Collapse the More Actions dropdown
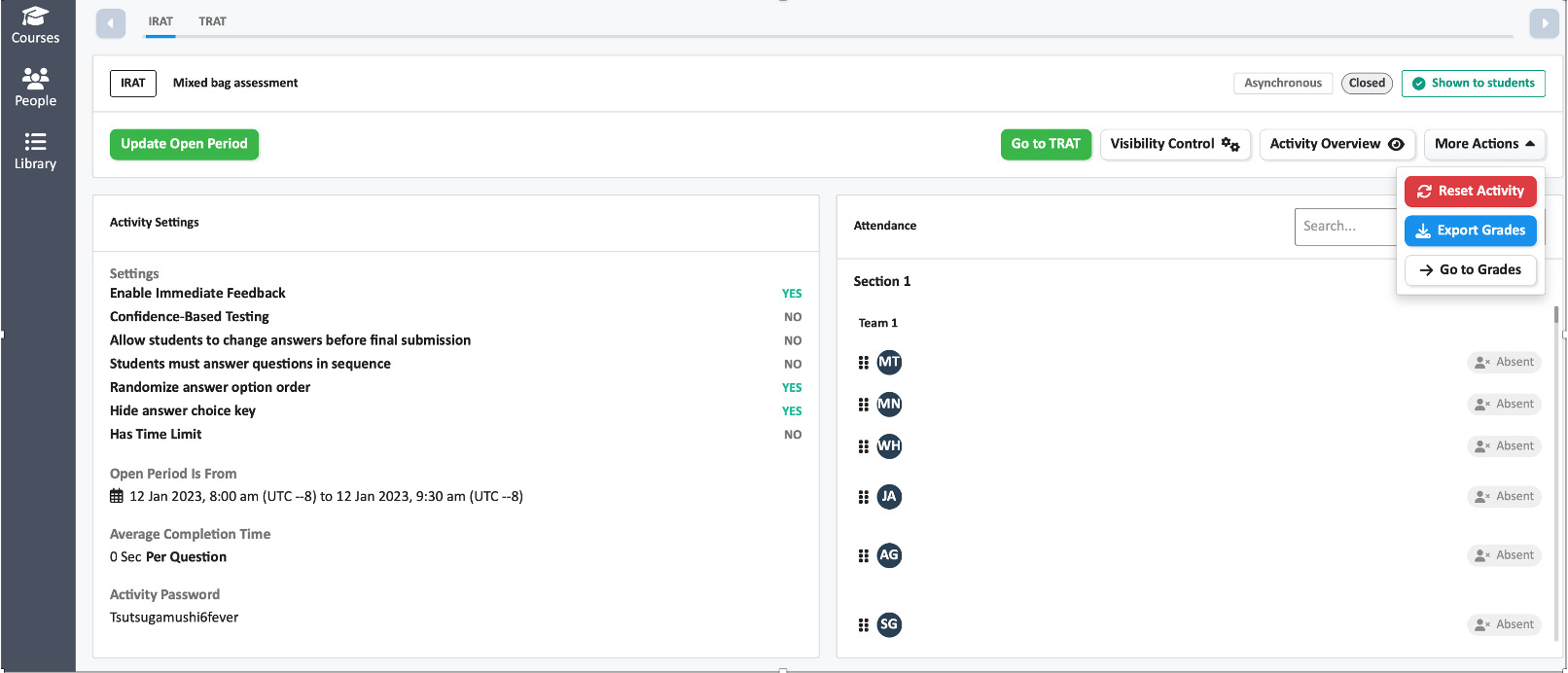 [x=1484, y=144]
